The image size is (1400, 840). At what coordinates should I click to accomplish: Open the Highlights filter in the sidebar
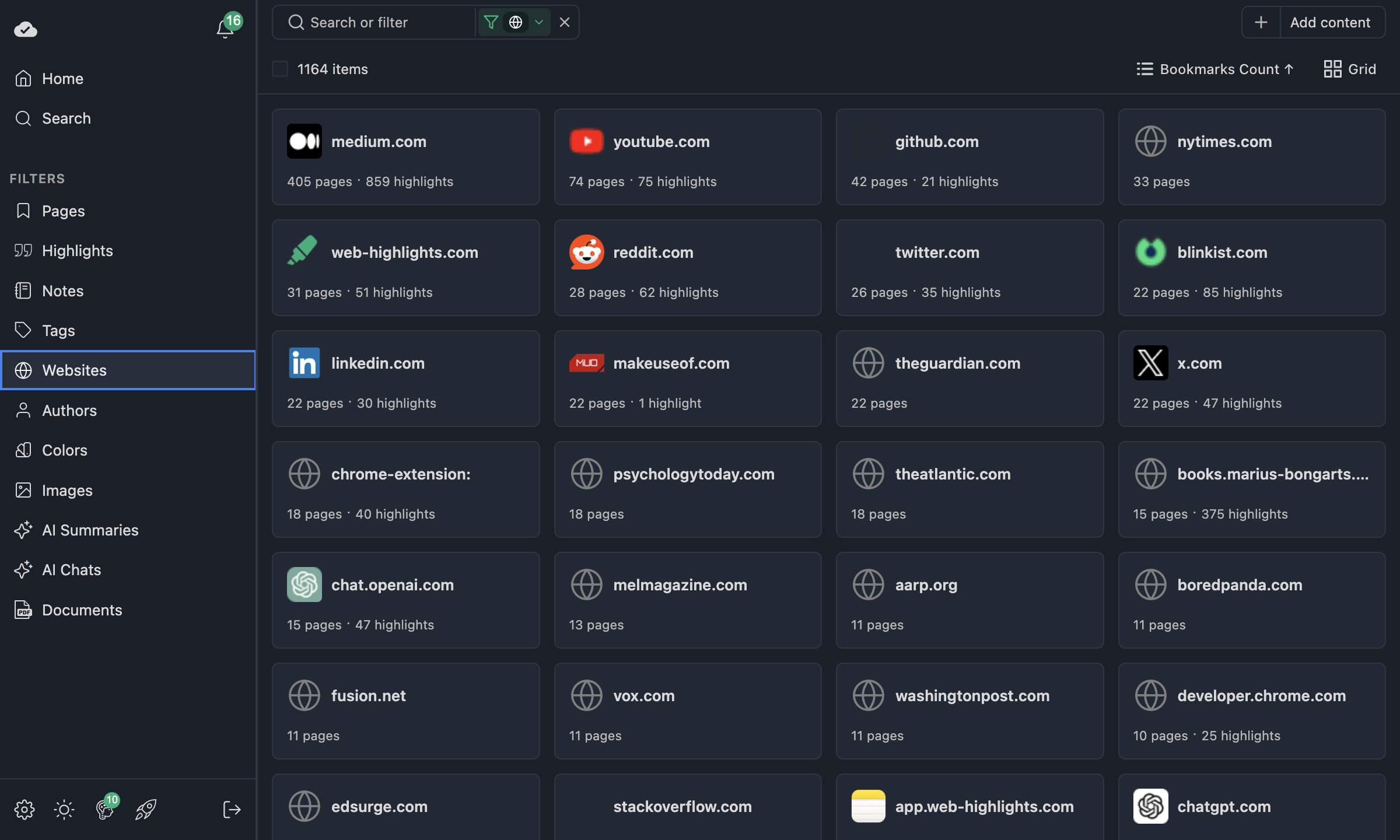point(77,250)
